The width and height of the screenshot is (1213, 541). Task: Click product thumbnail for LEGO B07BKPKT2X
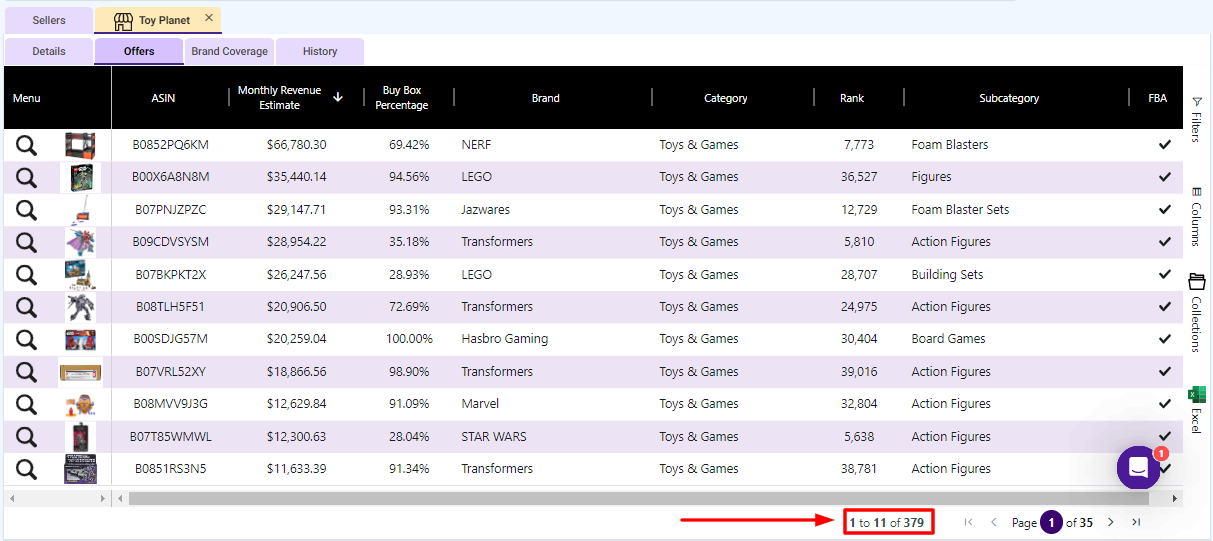(80, 275)
